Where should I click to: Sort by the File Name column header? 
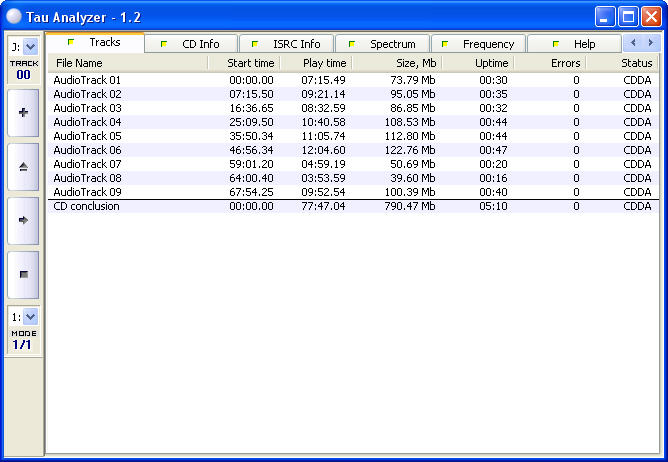pos(127,63)
